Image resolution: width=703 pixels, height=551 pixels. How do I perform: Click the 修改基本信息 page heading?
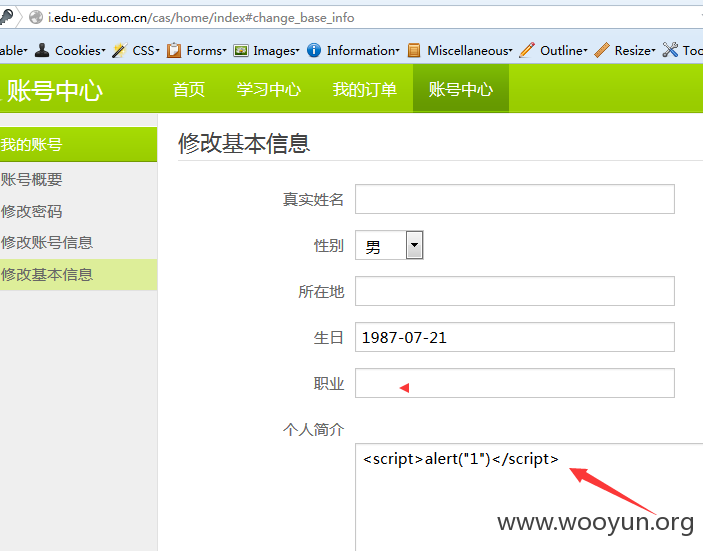(244, 143)
